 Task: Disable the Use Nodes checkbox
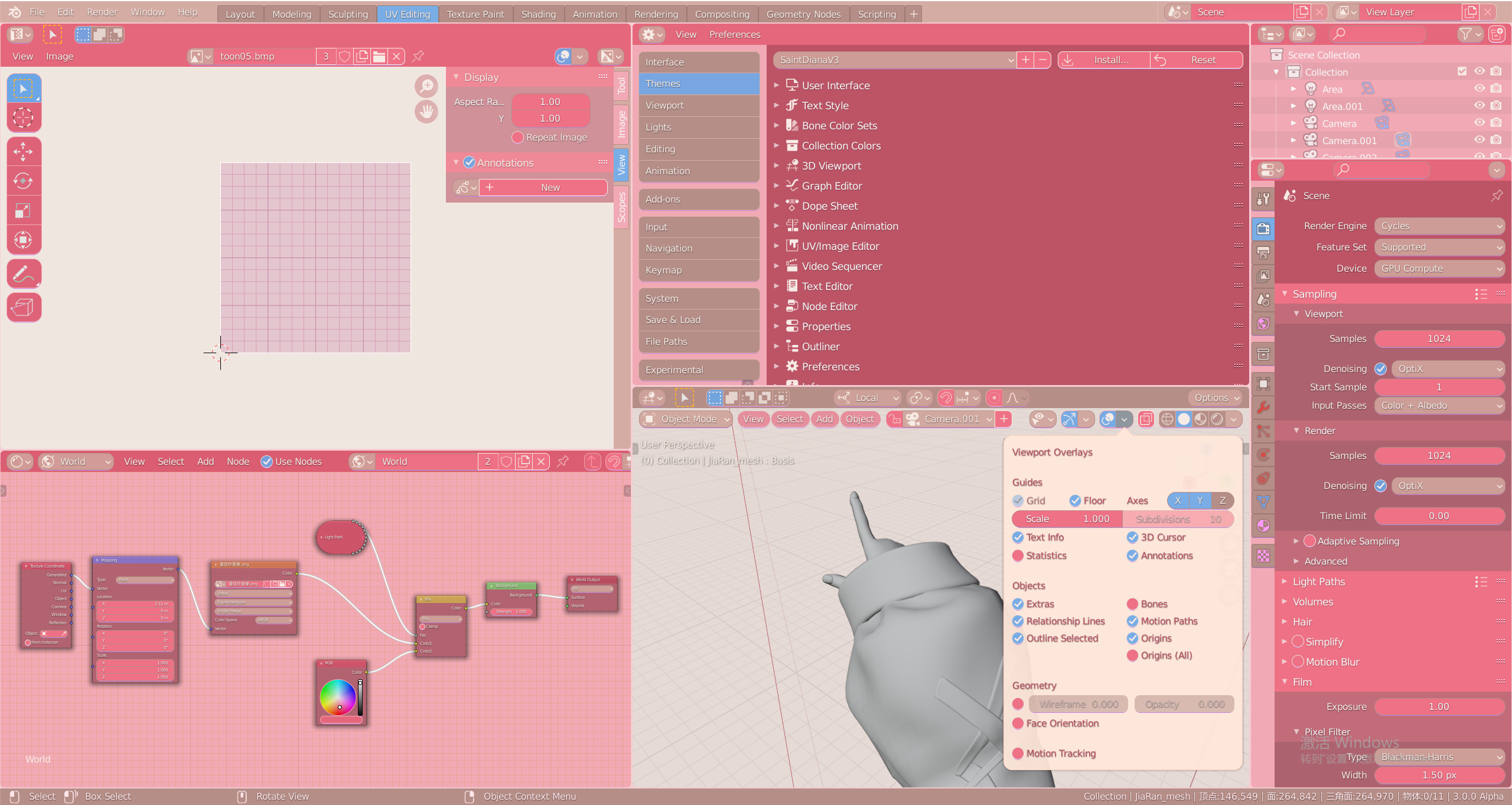[267, 461]
